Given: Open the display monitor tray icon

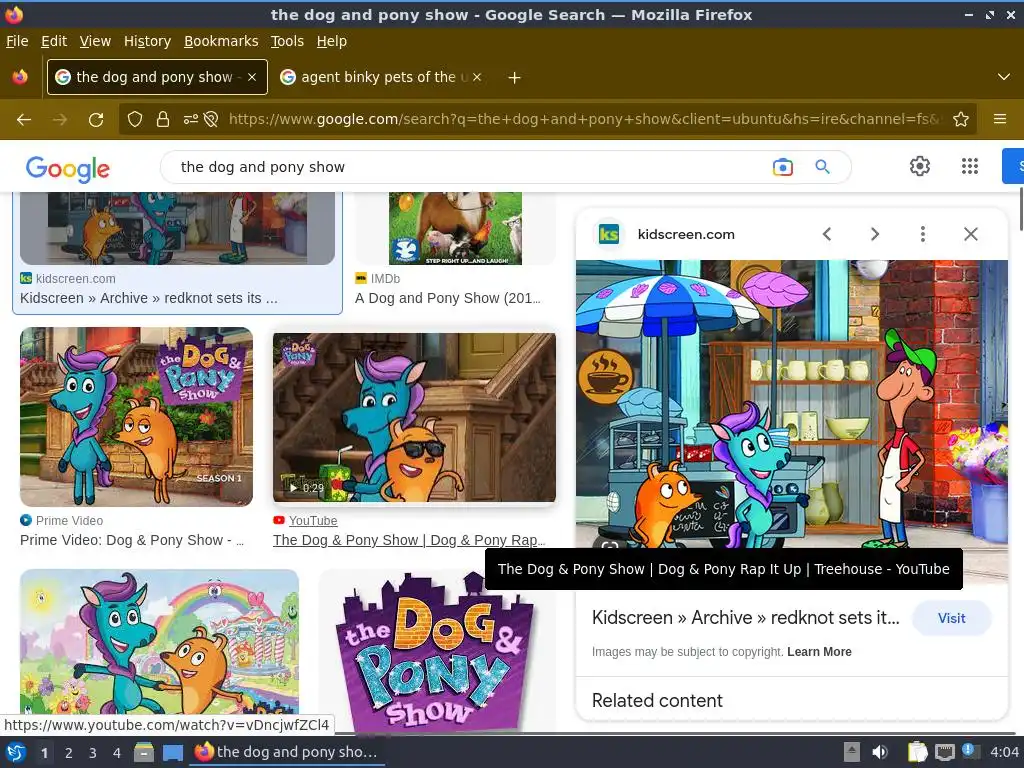Looking at the screenshot, I should (944, 752).
